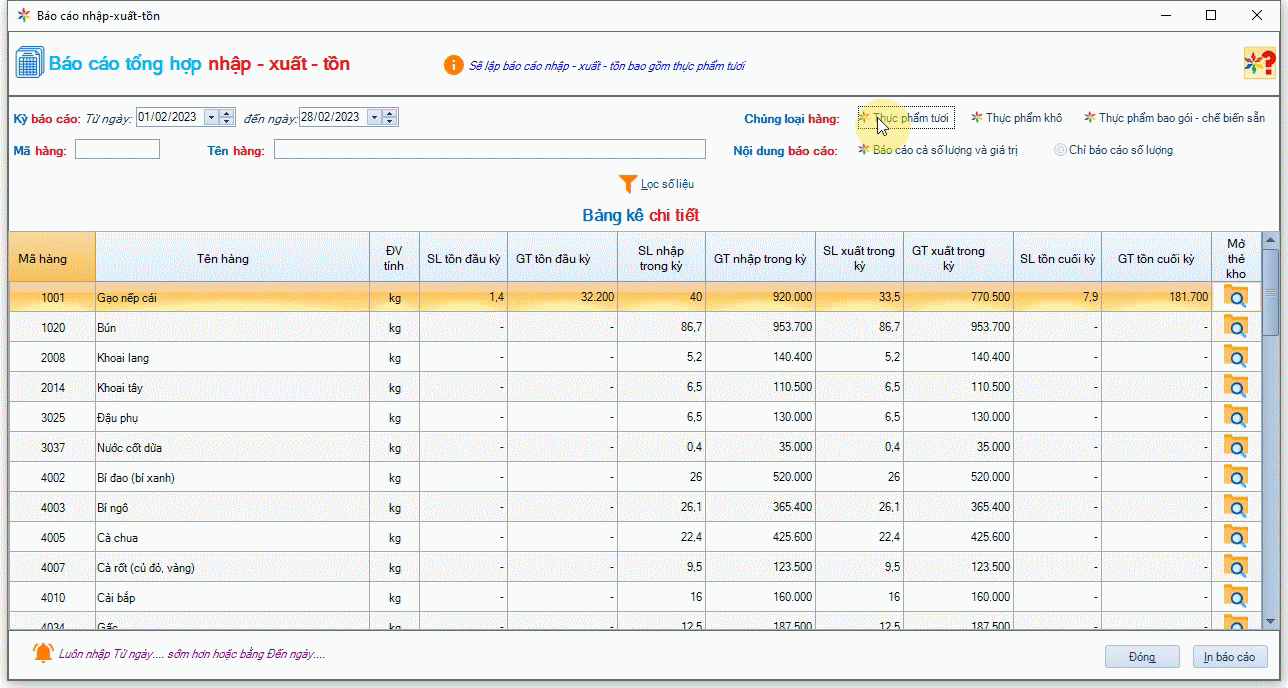Screen dimensions: 1288x688
Task: Sort by Mã hàng column header
Action: coord(43,259)
